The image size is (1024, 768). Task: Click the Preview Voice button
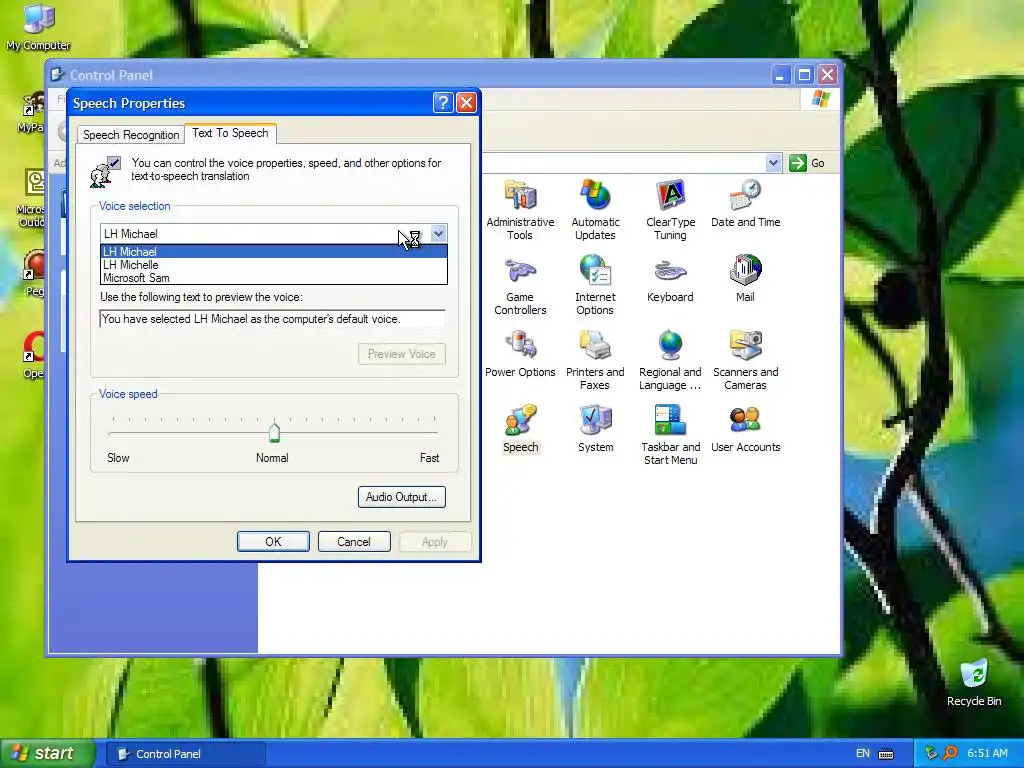402,354
